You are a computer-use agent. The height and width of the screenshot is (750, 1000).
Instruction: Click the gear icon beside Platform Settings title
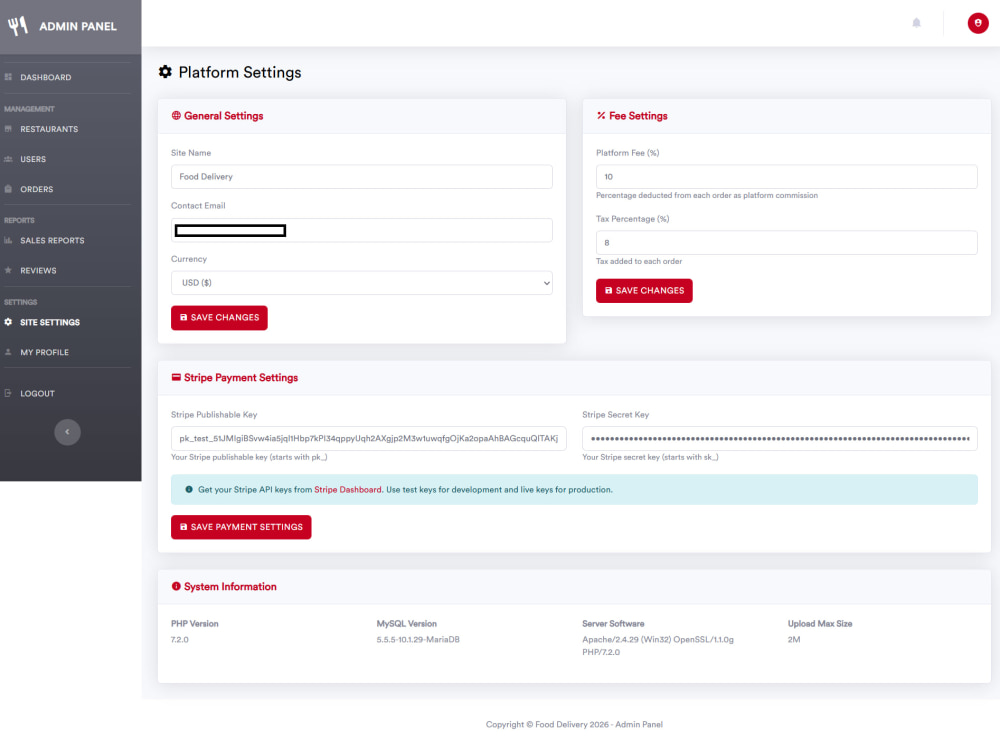(165, 72)
